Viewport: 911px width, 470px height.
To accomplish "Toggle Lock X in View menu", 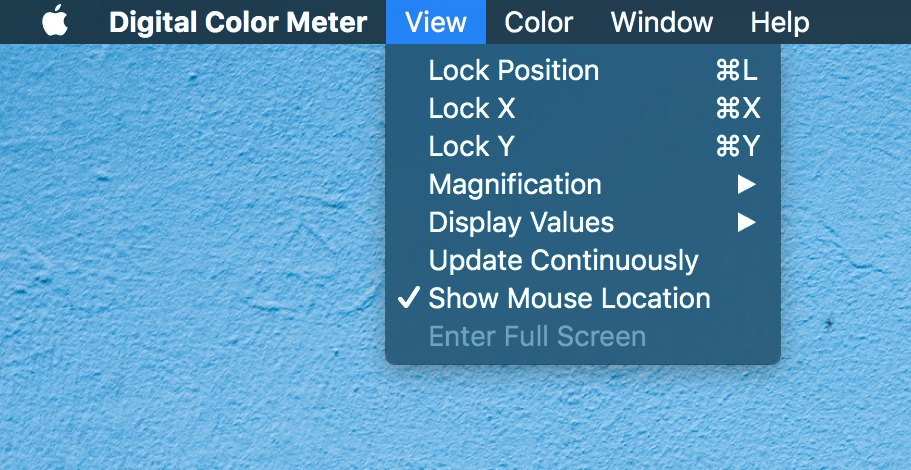I will pyautogui.click(x=583, y=109).
